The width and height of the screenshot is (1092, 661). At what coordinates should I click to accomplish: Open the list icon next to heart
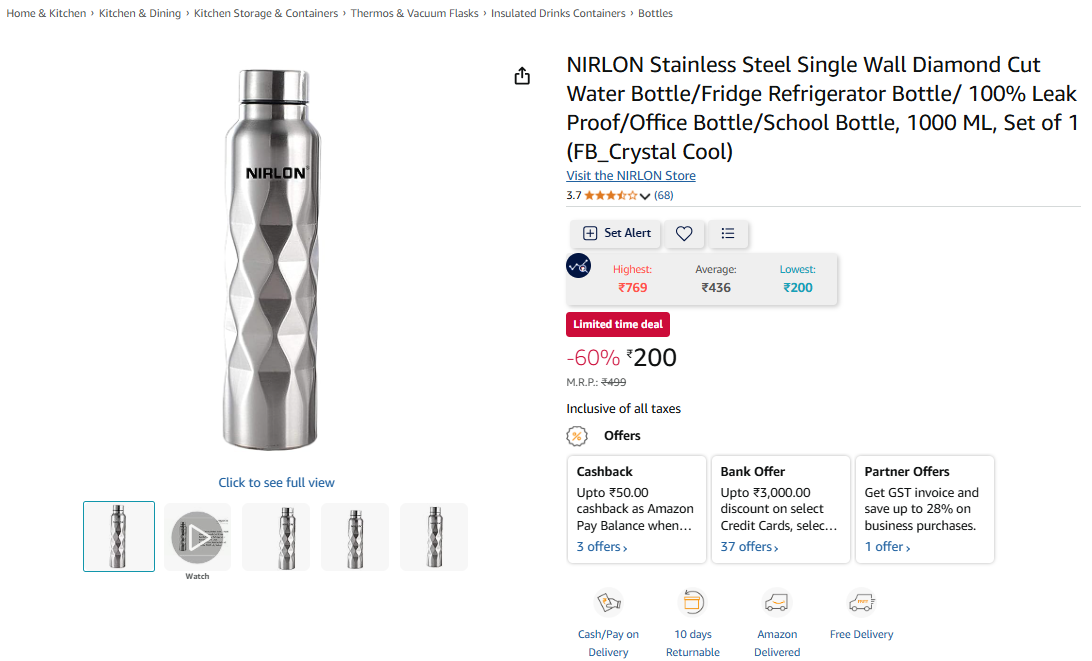coord(728,233)
